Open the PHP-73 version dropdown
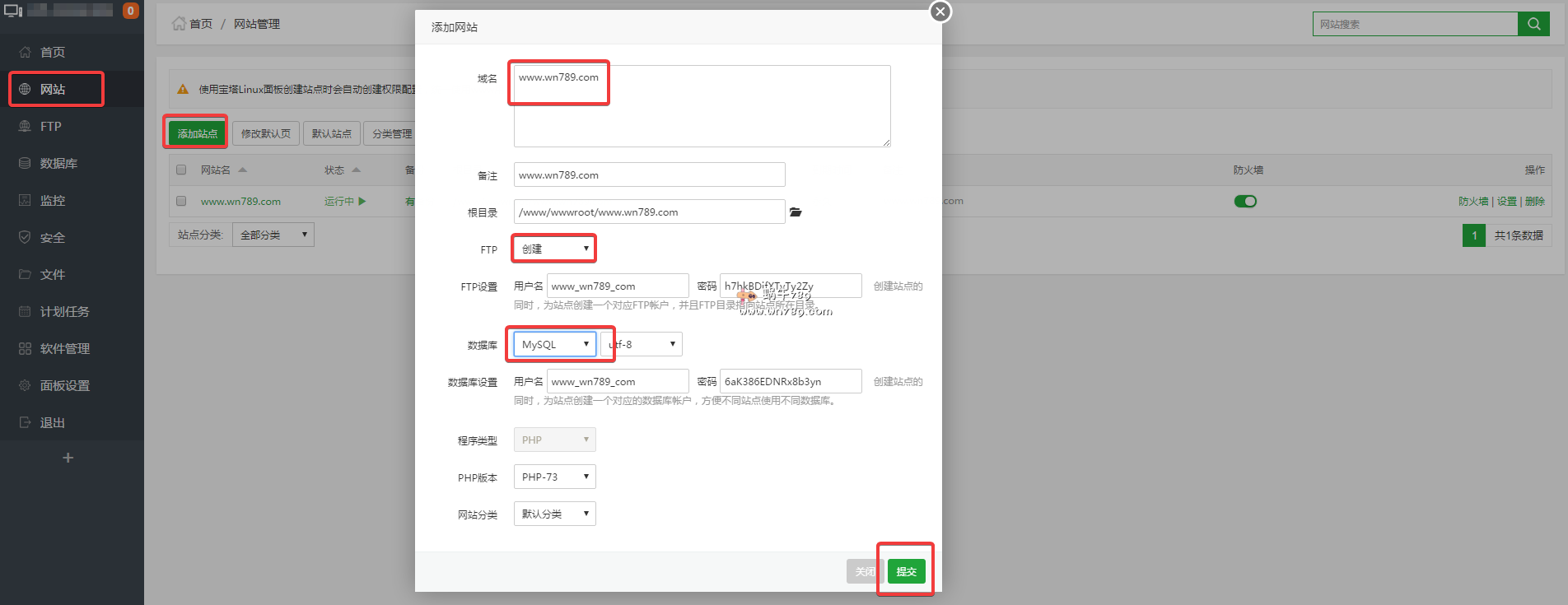 [x=554, y=477]
